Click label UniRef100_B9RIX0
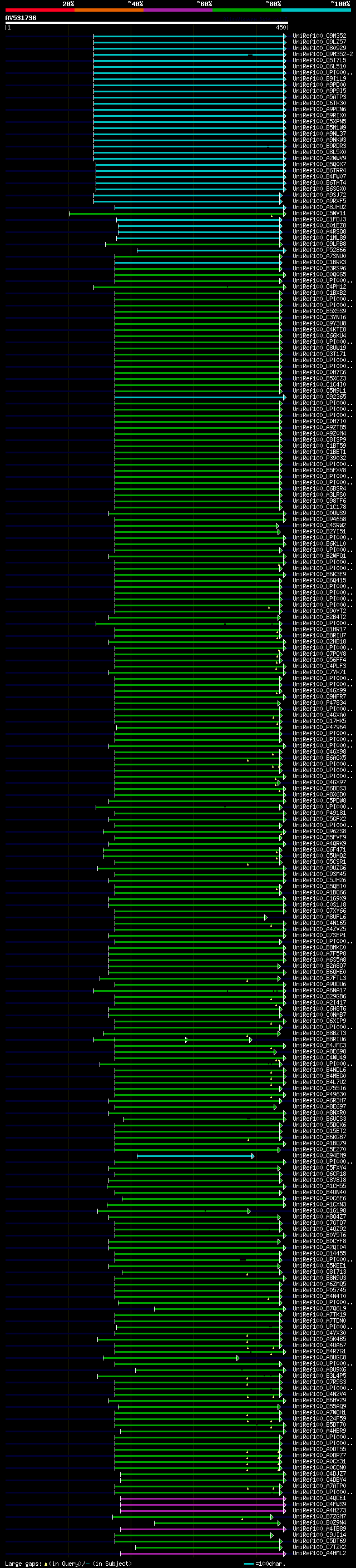The width and height of the screenshot is (356, 1568). [319, 115]
